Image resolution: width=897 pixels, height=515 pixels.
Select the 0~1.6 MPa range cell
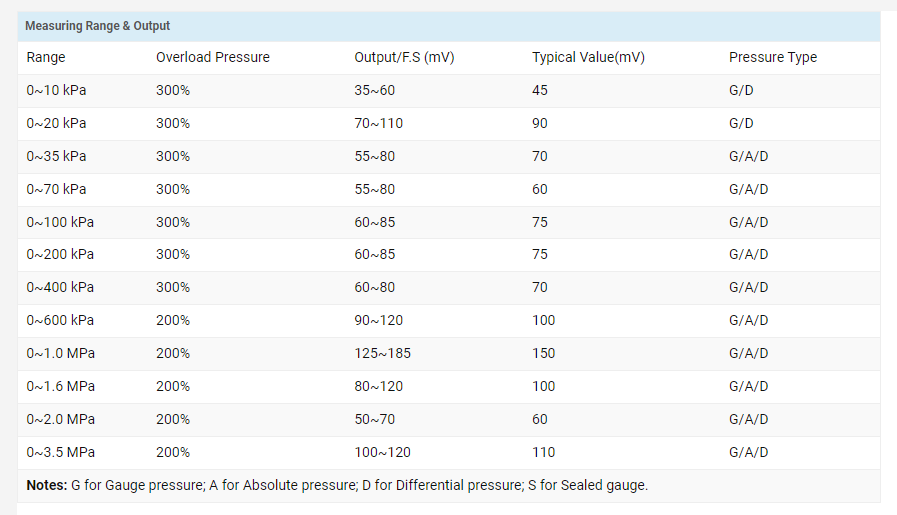[61, 386]
